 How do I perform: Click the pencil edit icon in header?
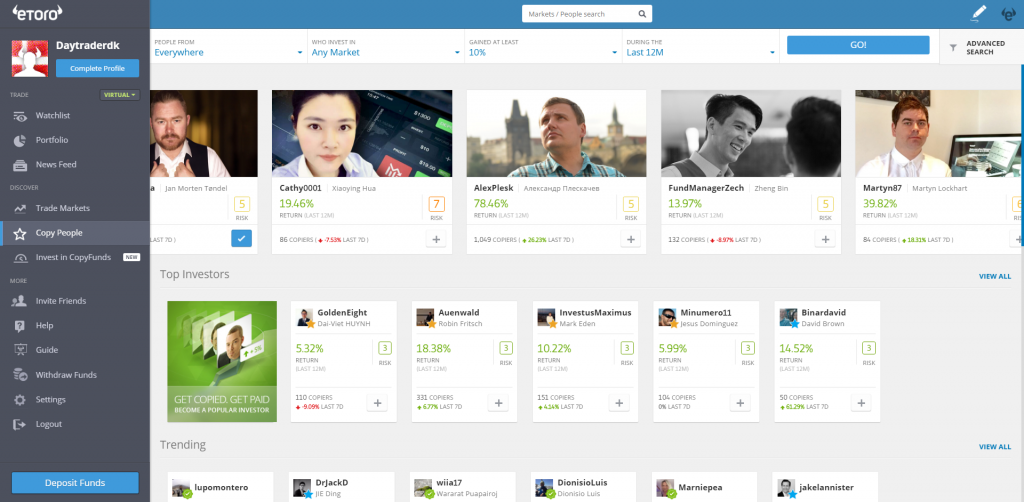click(x=978, y=13)
